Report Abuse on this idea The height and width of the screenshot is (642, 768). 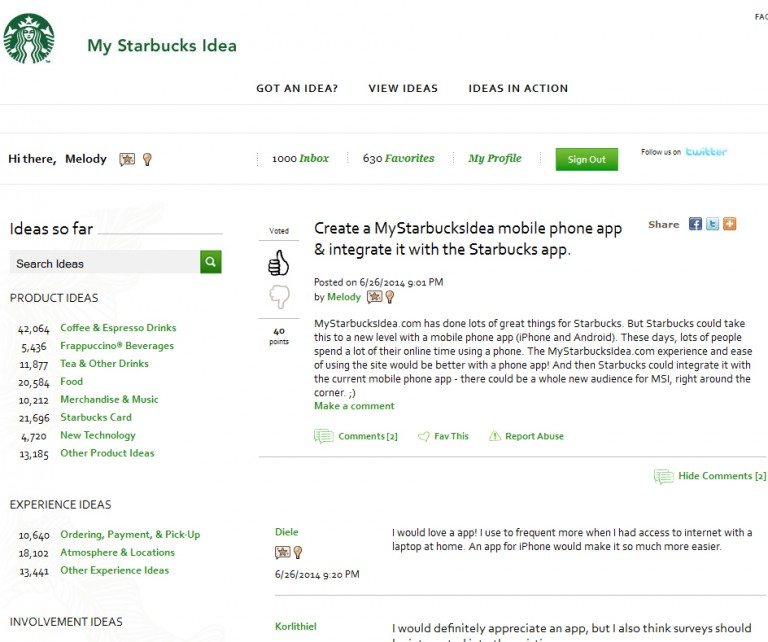[527, 436]
